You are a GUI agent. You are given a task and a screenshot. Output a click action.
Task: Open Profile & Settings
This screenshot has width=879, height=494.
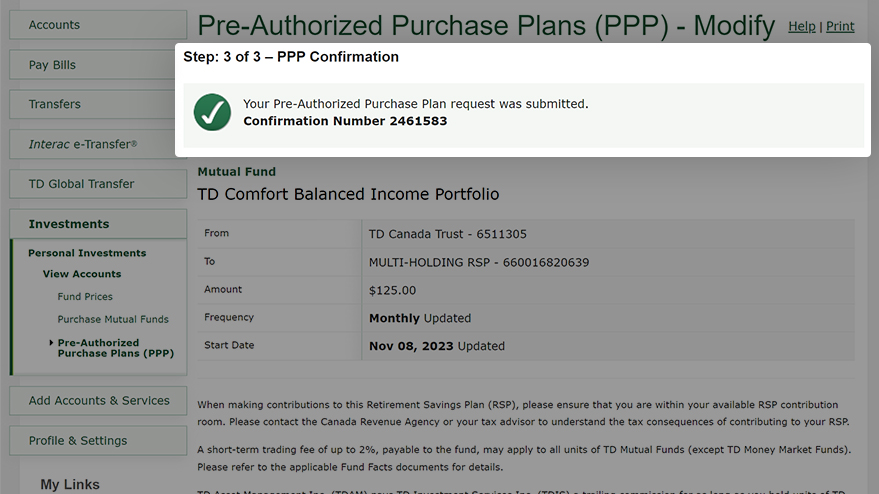tap(98, 441)
